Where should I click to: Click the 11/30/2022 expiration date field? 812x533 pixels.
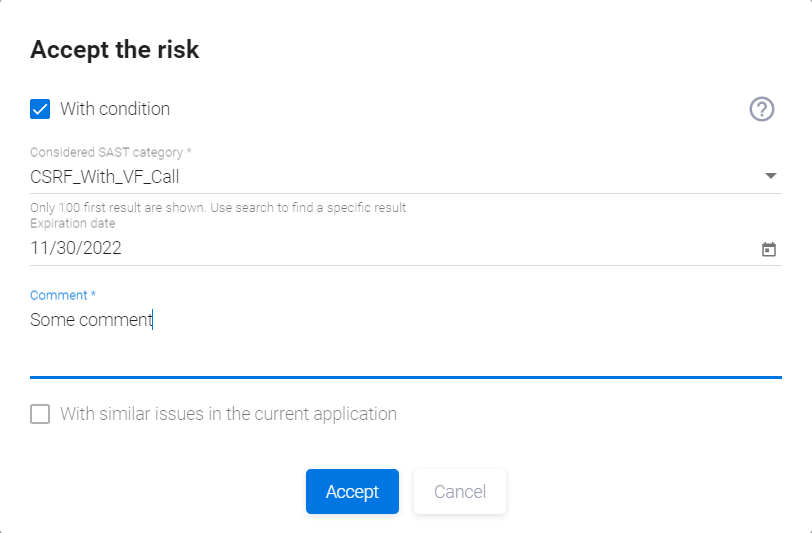click(x=76, y=249)
